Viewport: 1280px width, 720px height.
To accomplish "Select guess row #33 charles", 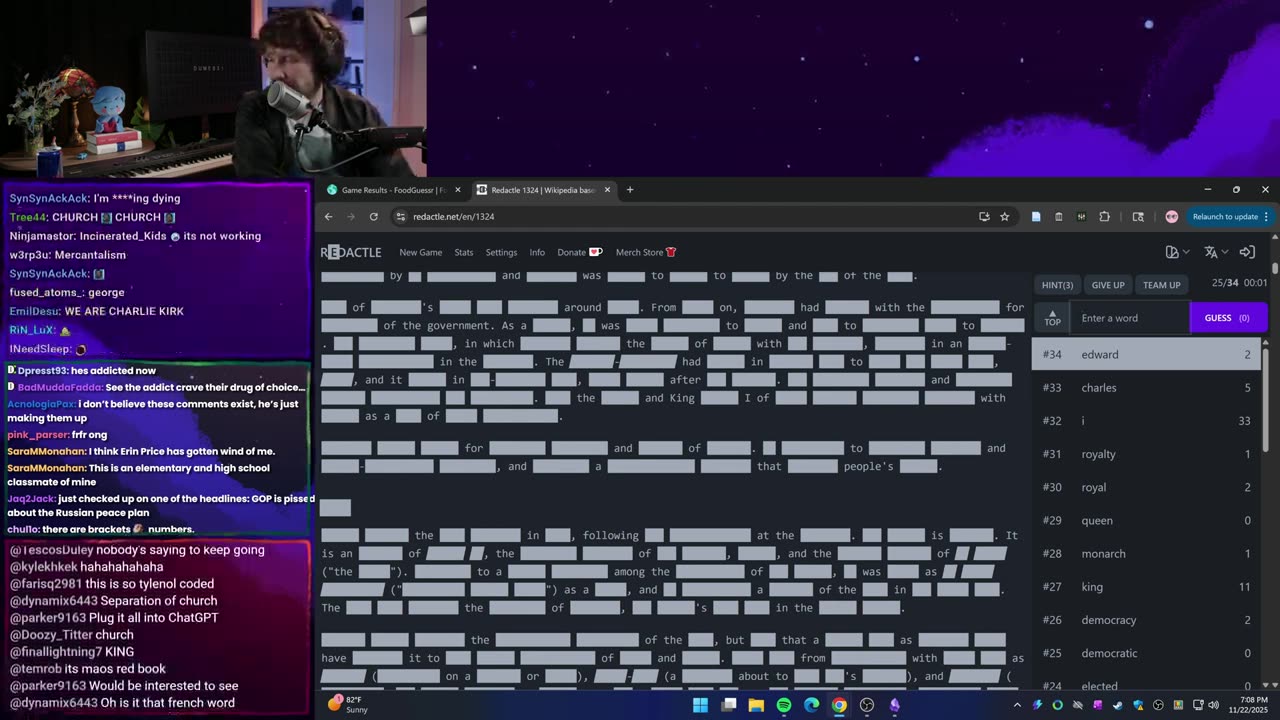I will click(x=1146, y=388).
